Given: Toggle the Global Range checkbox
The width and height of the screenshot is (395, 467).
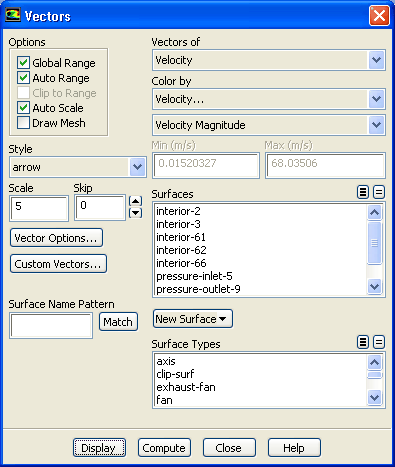Looking at the screenshot, I should coord(23,62).
